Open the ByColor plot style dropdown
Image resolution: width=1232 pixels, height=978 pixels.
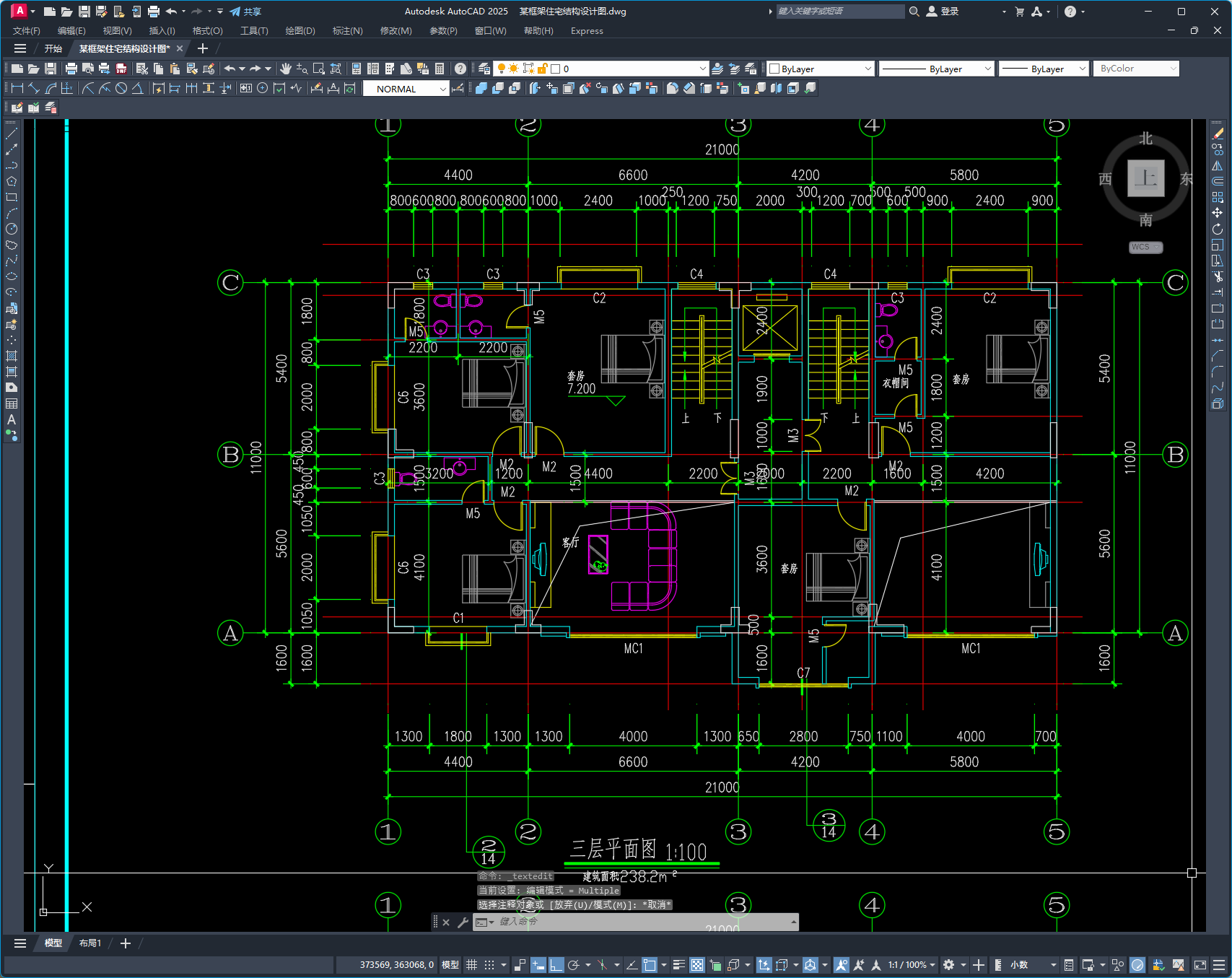[x=1135, y=69]
